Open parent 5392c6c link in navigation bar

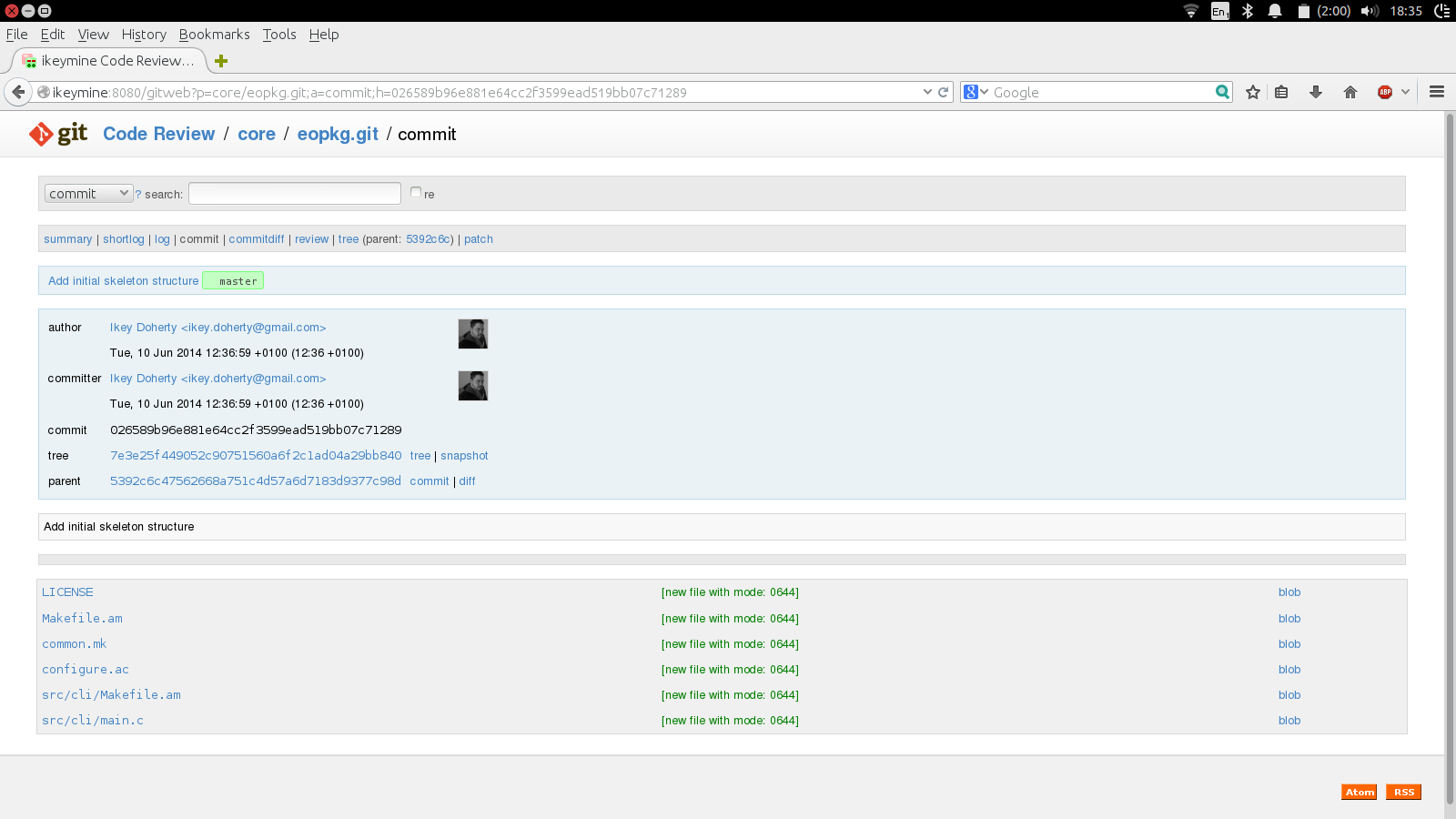click(428, 239)
